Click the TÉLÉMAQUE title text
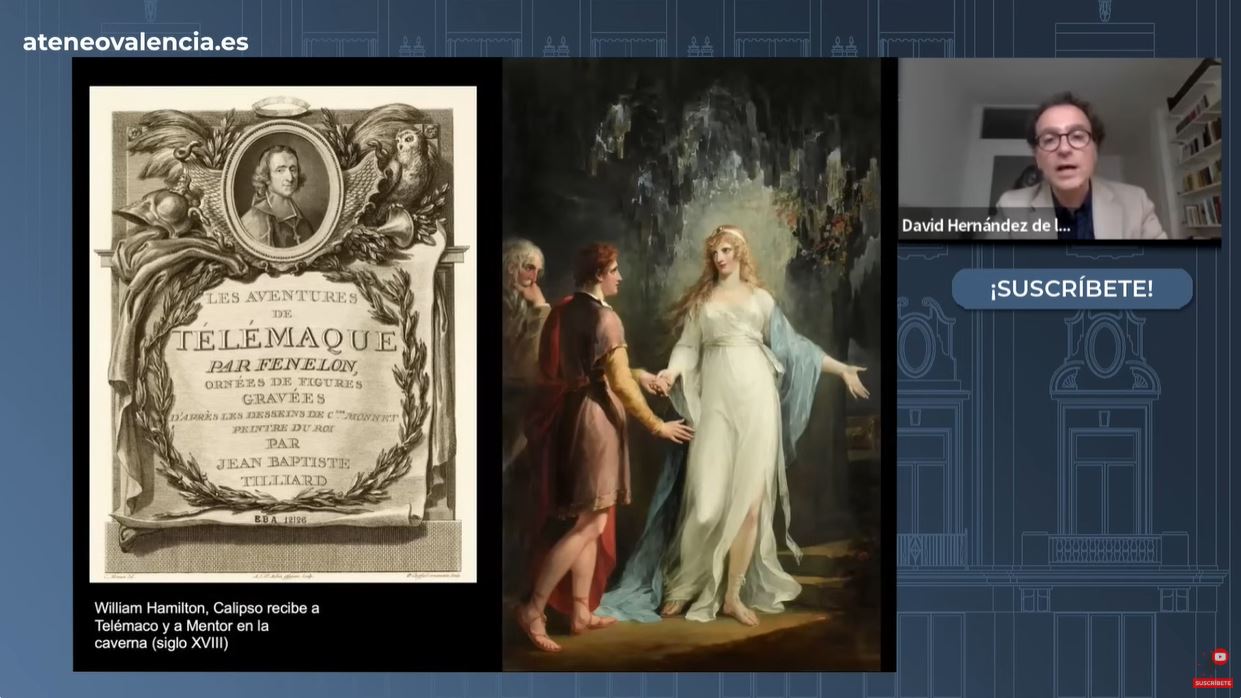The image size is (1241, 698). tap(284, 340)
